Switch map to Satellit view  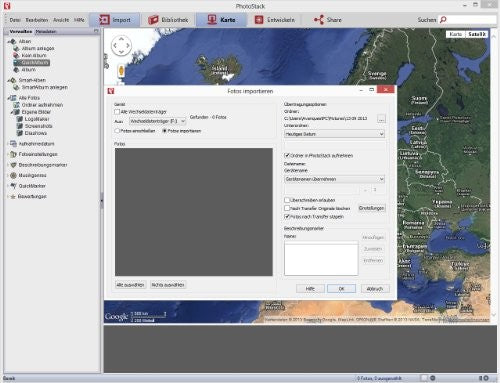point(476,34)
